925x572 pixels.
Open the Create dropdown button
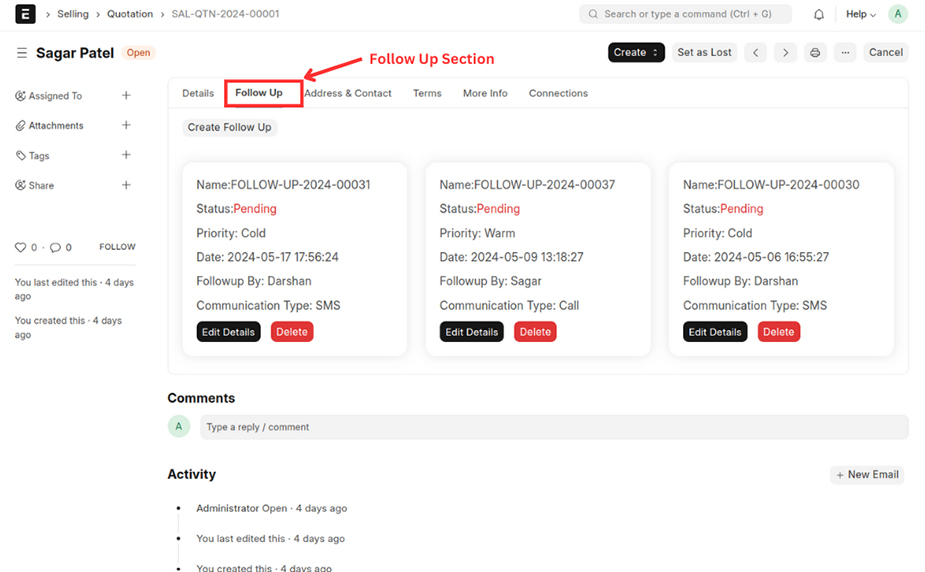[x=636, y=52]
